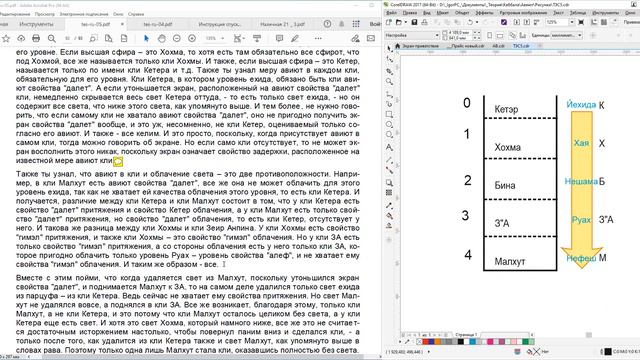Toggle grid display in CorelDRAW
The width and height of the screenshot is (640, 360).
pos(604,22)
